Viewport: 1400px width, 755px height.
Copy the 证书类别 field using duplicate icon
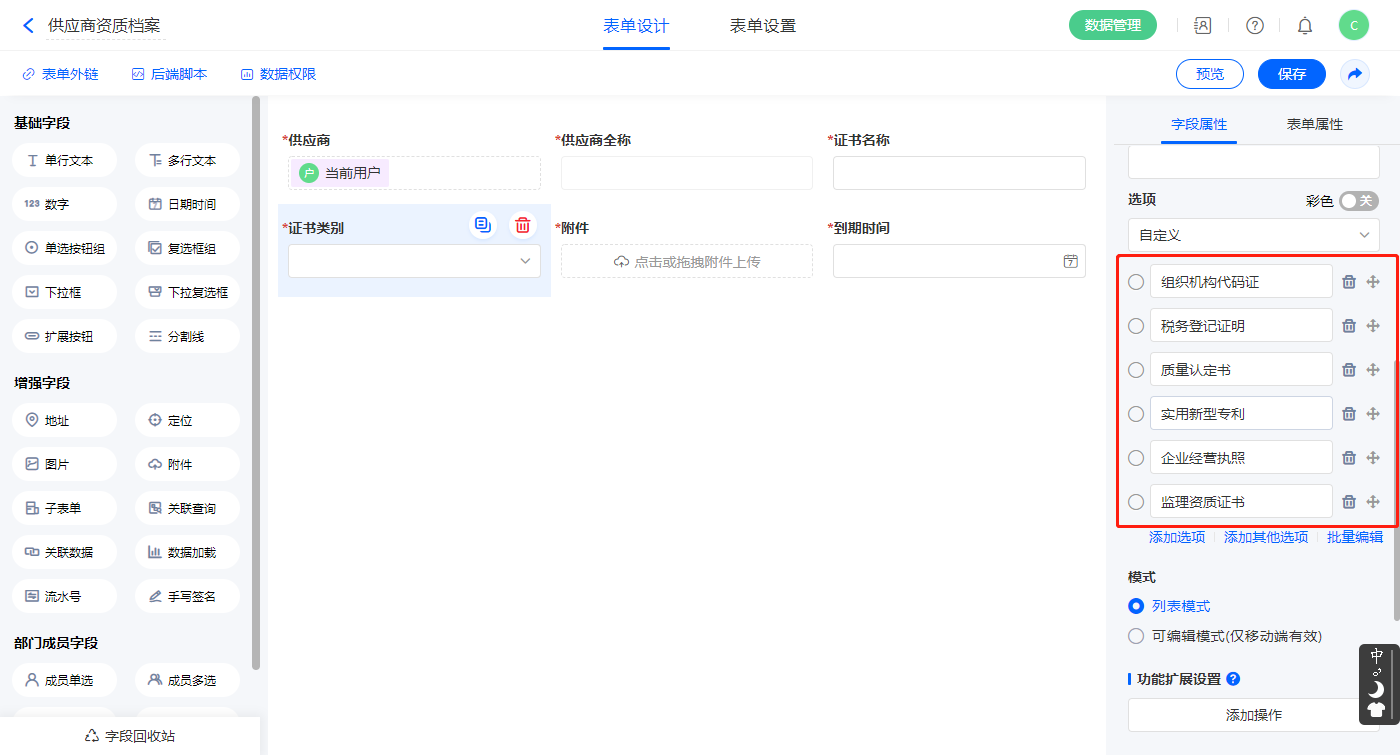point(483,225)
